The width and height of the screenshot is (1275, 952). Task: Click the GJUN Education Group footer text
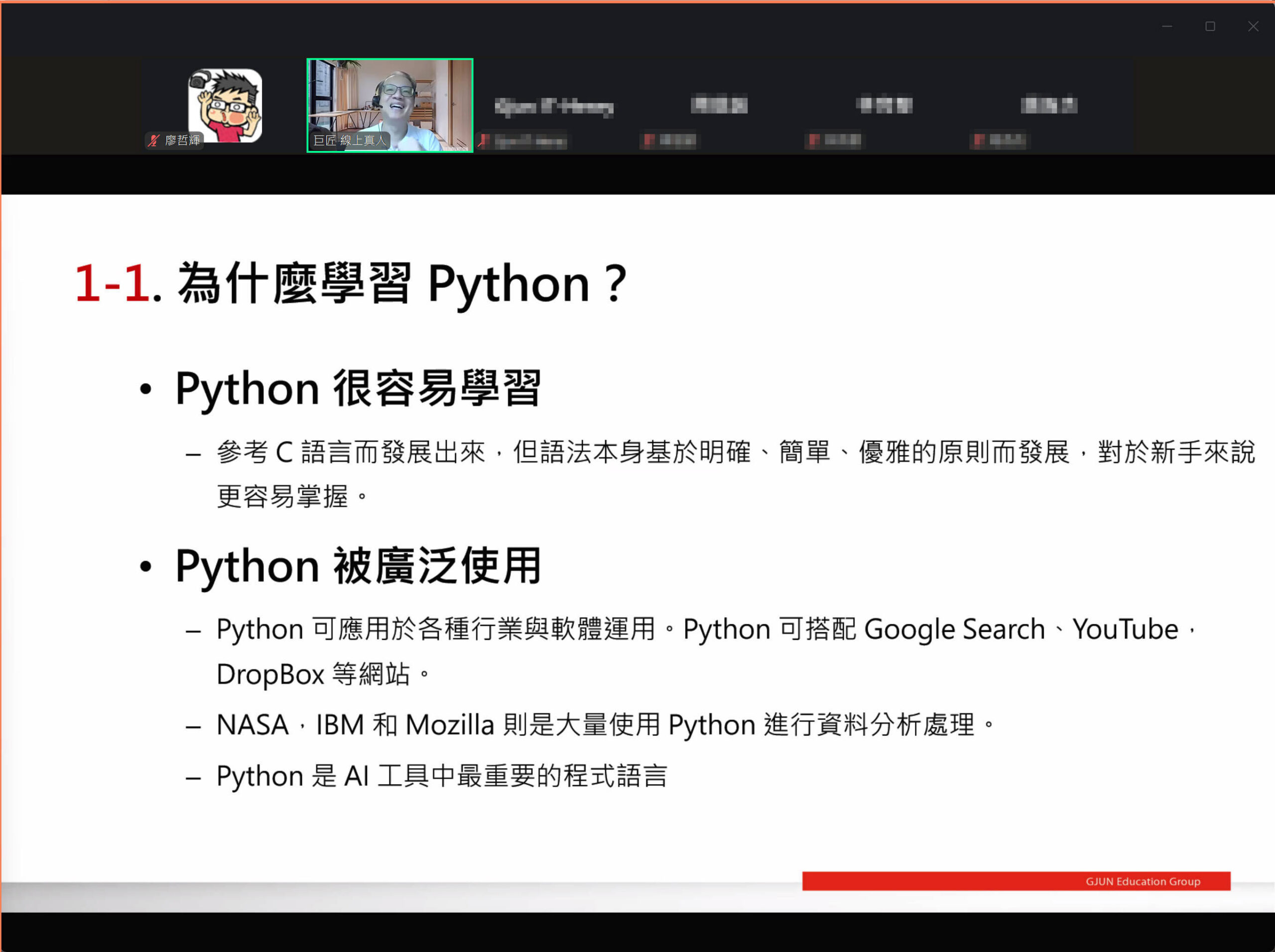point(1142,882)
